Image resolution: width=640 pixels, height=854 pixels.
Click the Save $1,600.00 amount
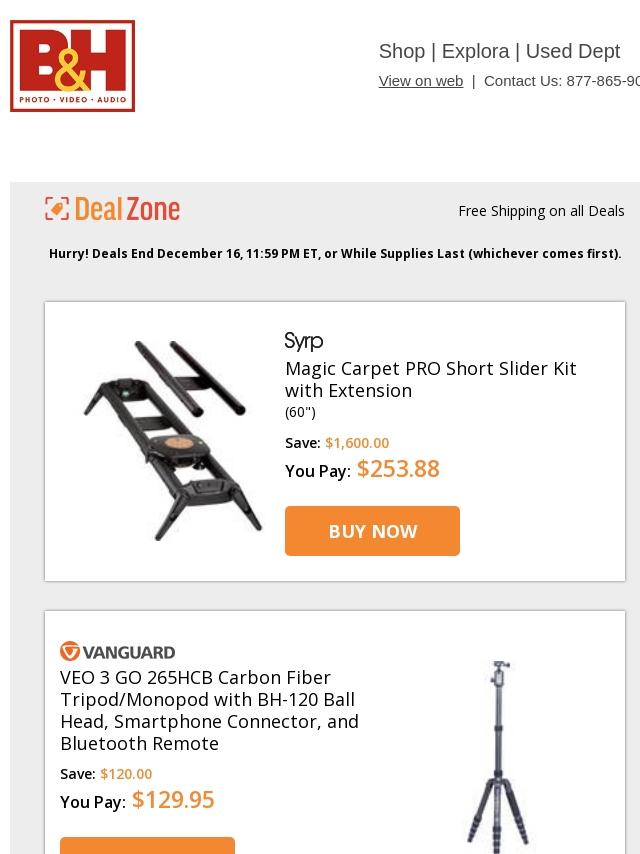point(357,443)
